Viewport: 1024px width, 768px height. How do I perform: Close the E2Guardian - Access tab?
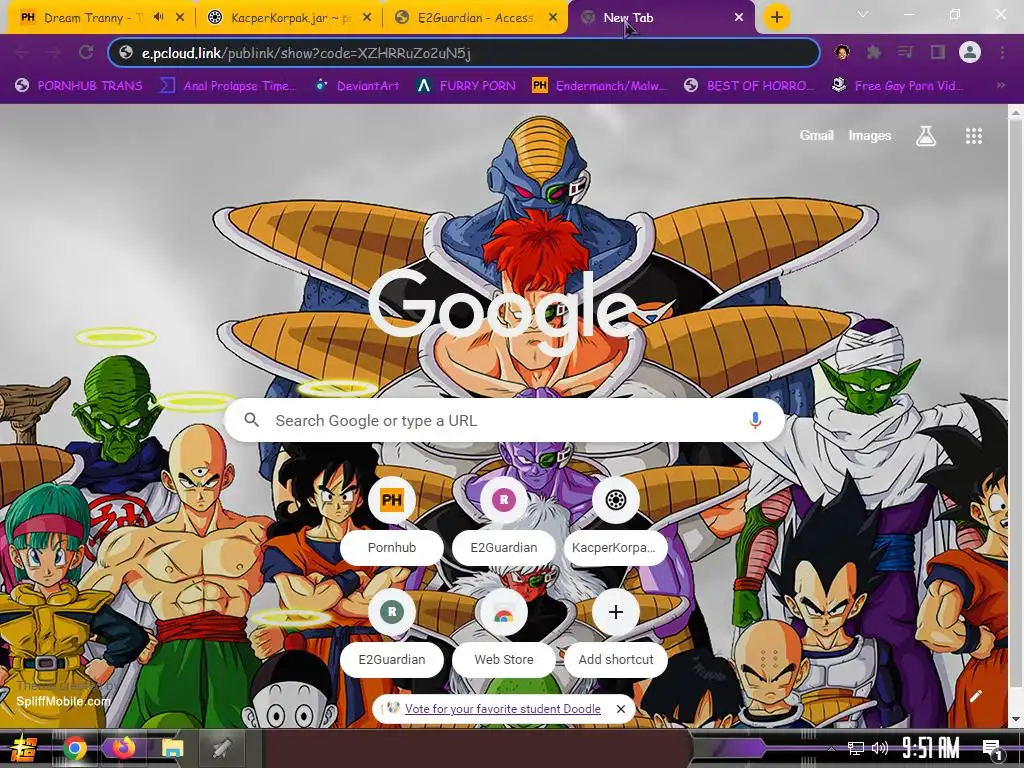click(x=553, y=18)
